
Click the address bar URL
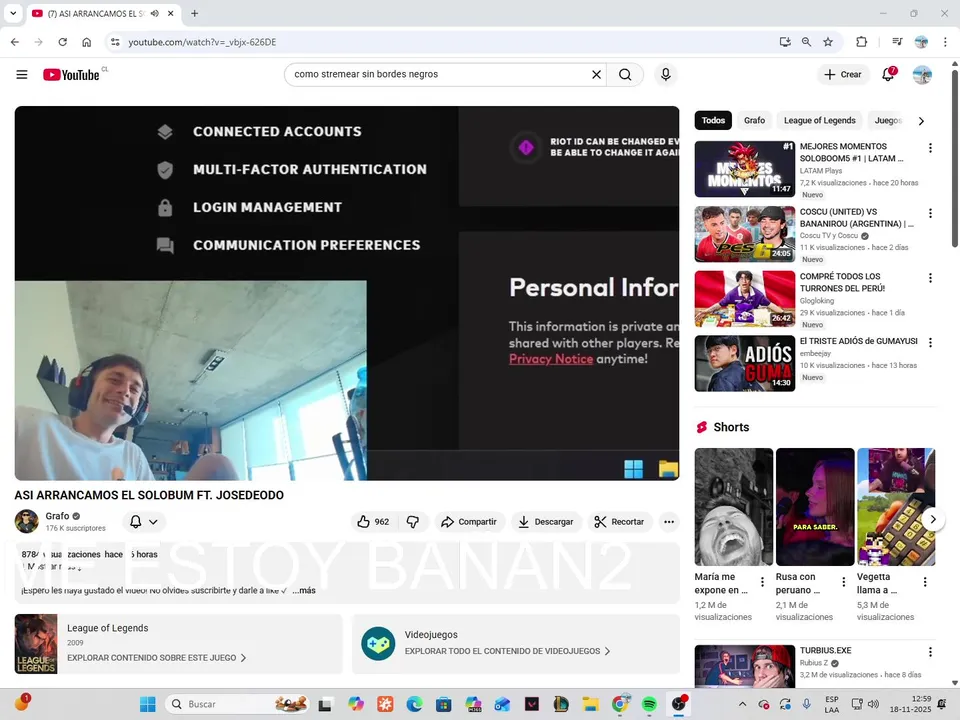coord(202,42)
